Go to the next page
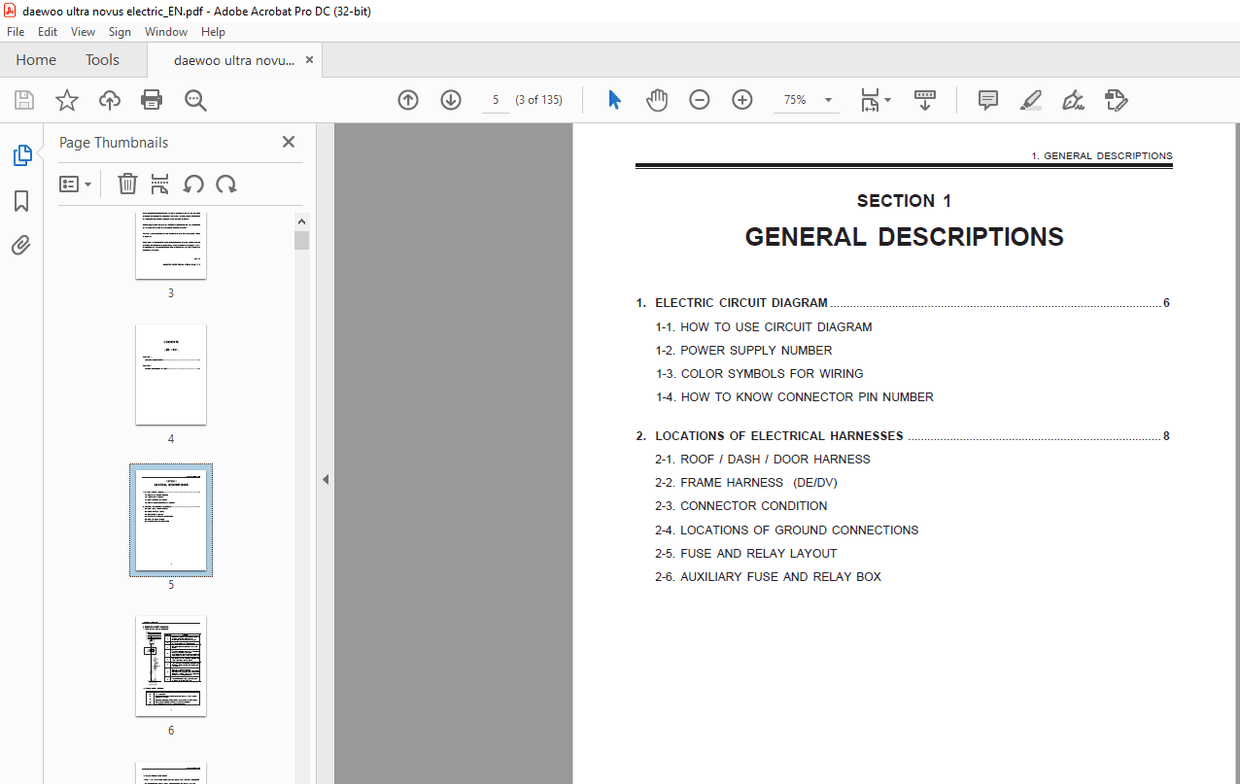 pyautogui.click(x=451, y=99)
